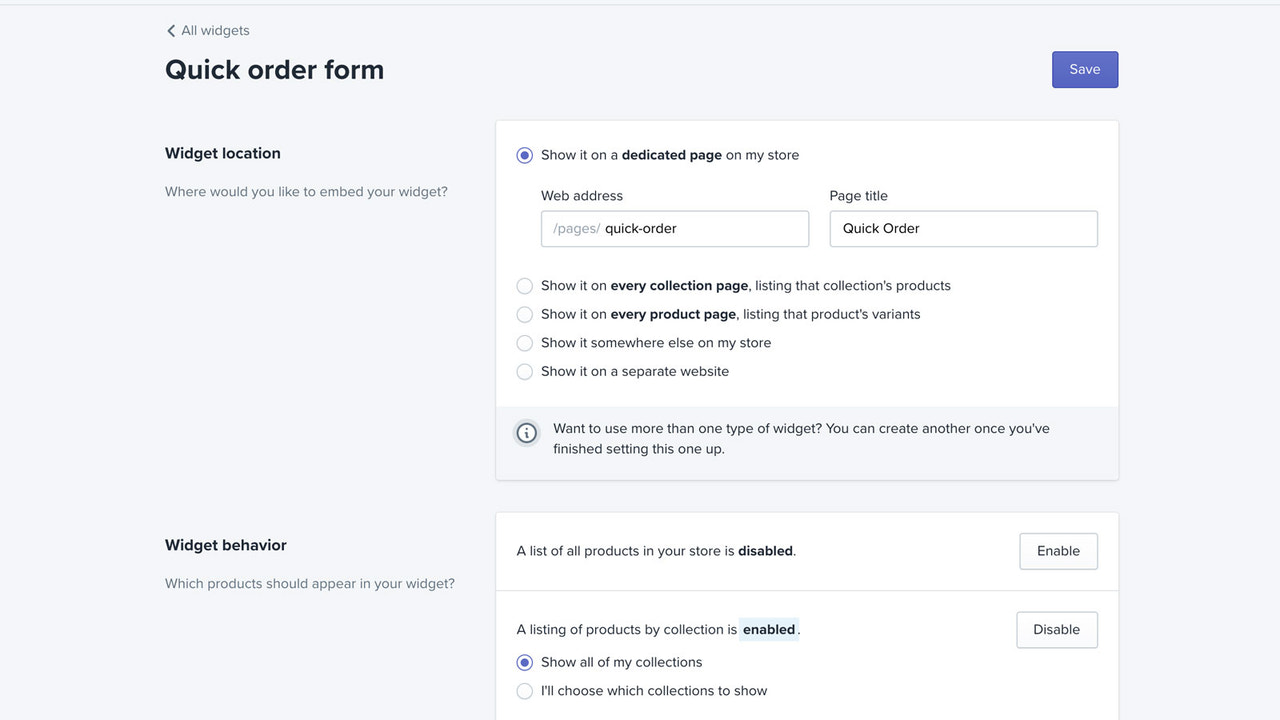Viewport: 1280px width, 720px height.
Task: Choose "I'll choose which collections to show"
Action: [x=525, y=690]
